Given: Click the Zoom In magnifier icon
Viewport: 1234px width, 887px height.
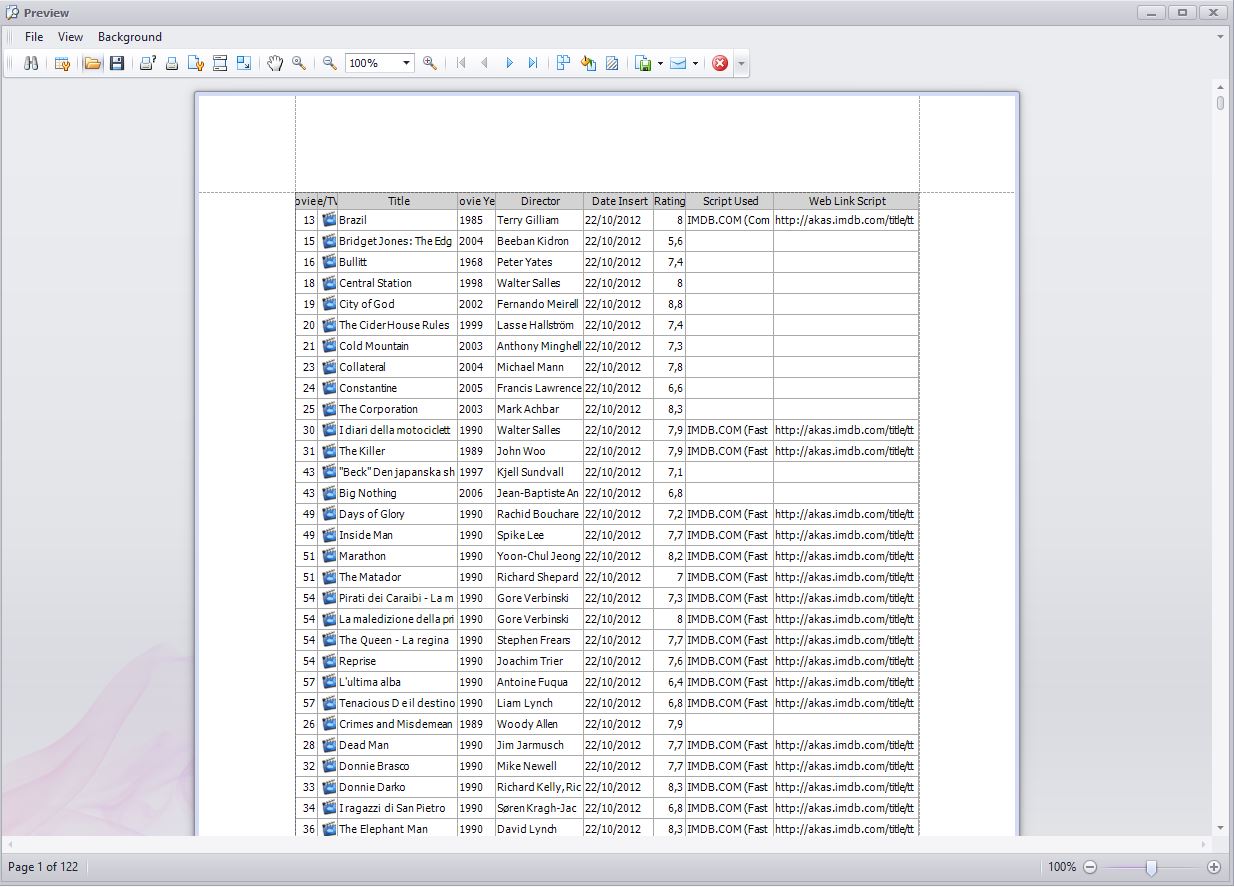Looking at the screenshot, I should coord(430,63).
